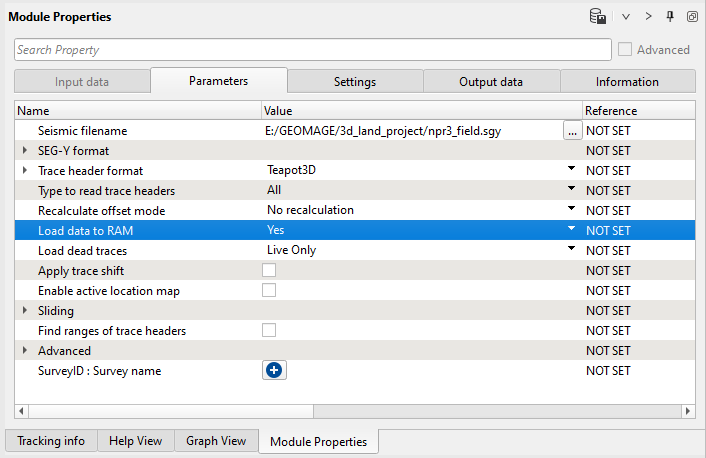Pin the Module Properties panel

670,17
